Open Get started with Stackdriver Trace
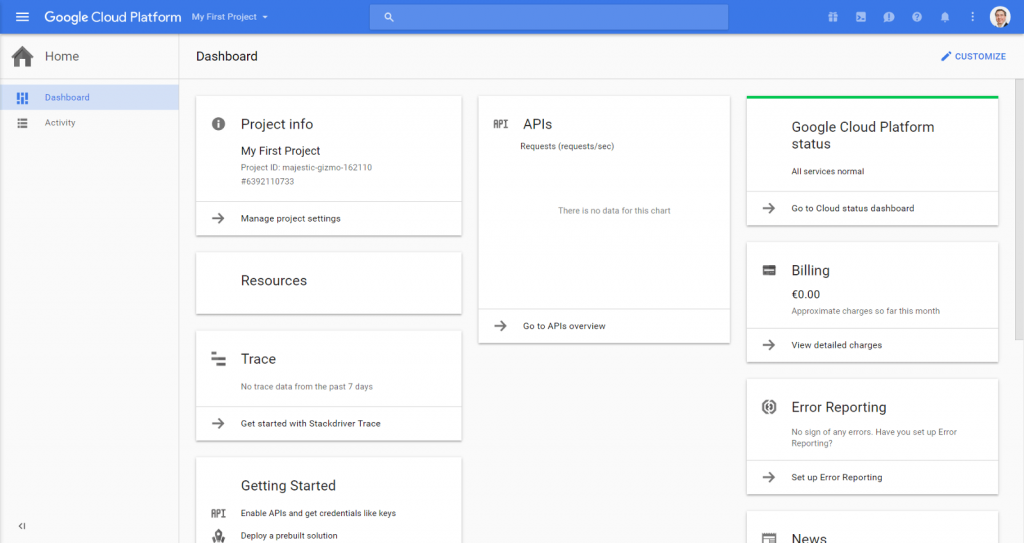1024x543 pixels. [310, 423]
